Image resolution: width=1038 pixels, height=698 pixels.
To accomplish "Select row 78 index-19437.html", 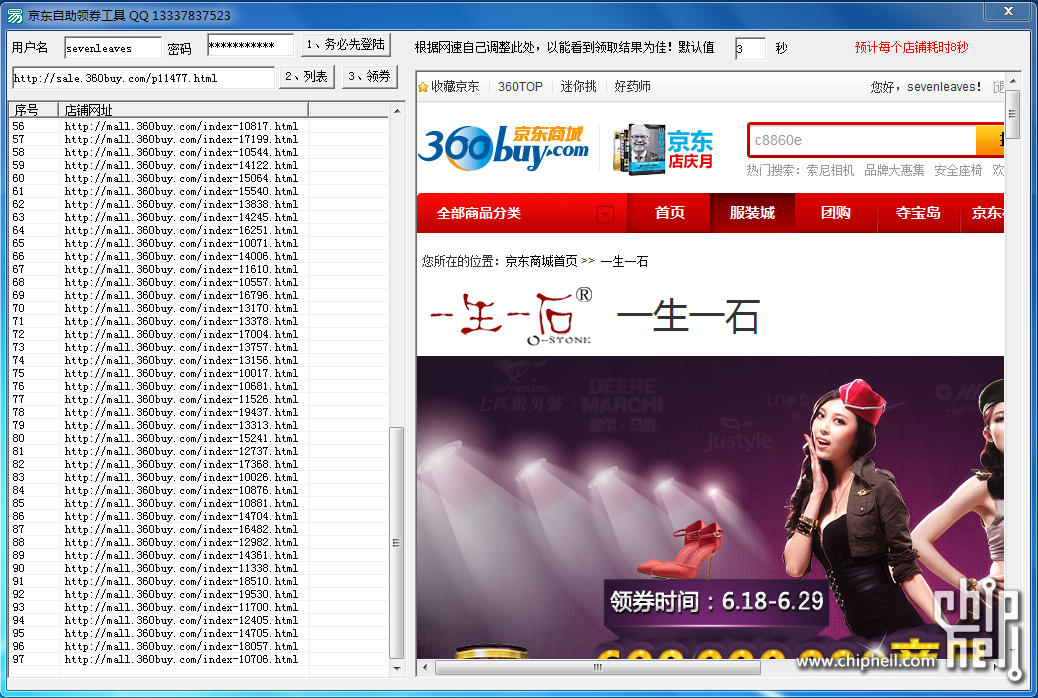I will 199,412.
